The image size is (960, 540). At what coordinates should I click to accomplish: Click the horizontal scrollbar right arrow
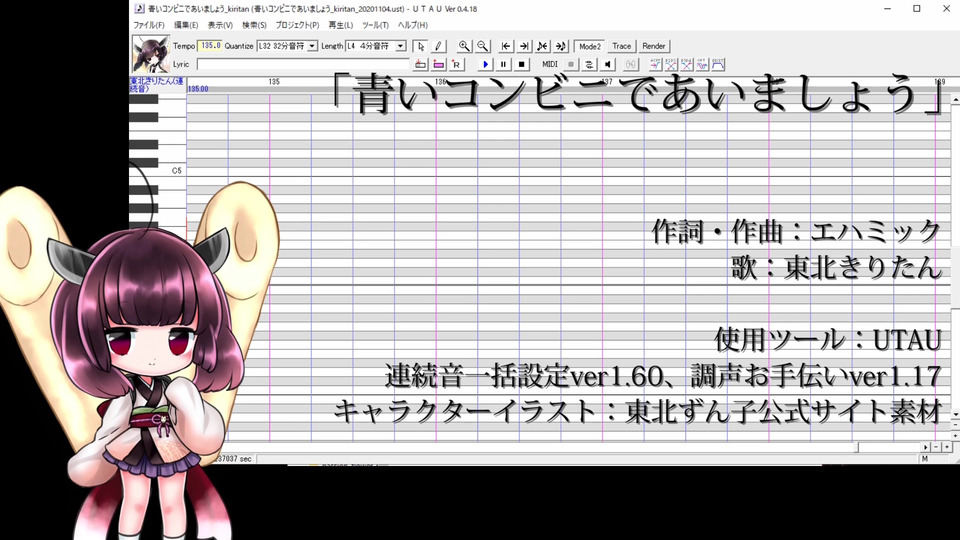click(926, 448)
